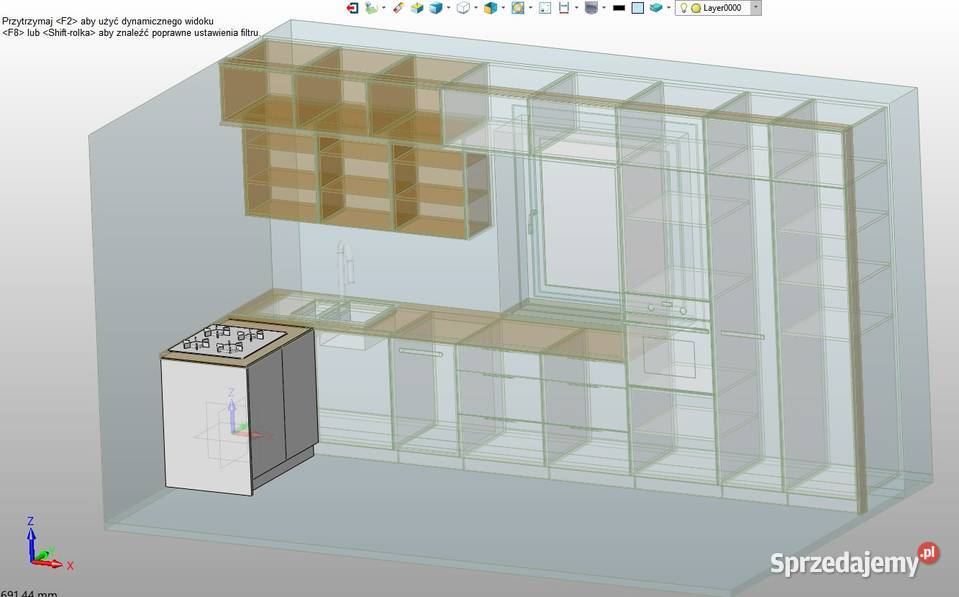959x597 pixels.
Task: Click the zoom fit view icon
Action: [517, 8]
